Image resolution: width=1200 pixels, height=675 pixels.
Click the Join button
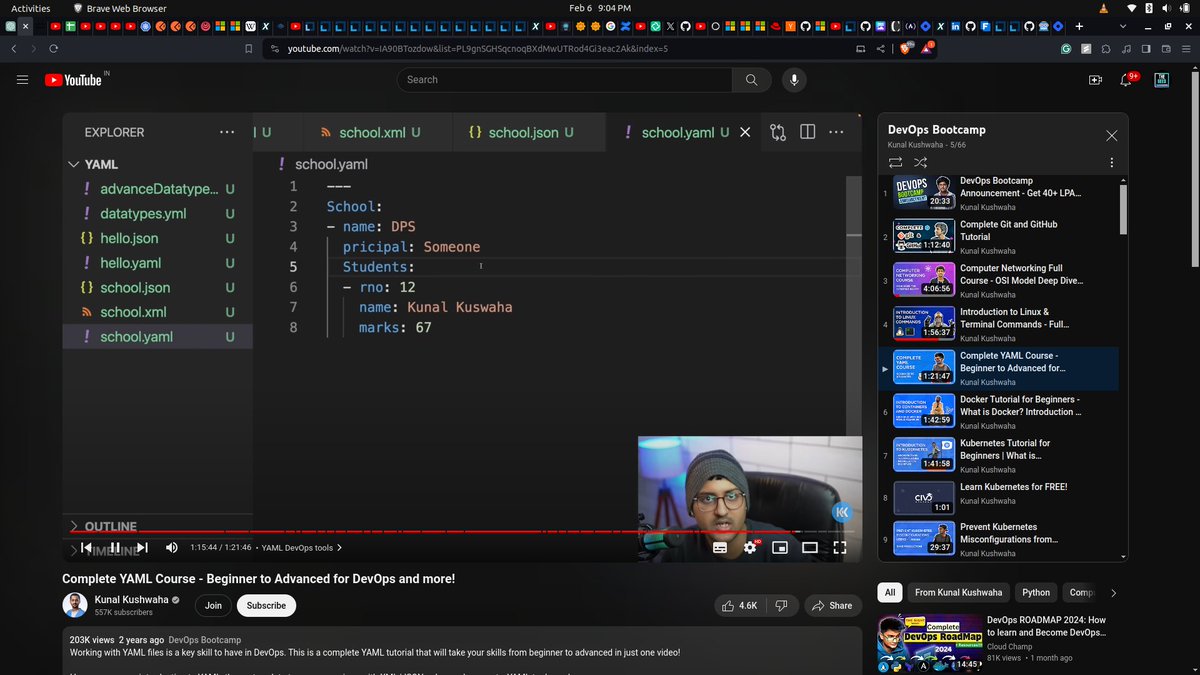(x=213, y=605)
